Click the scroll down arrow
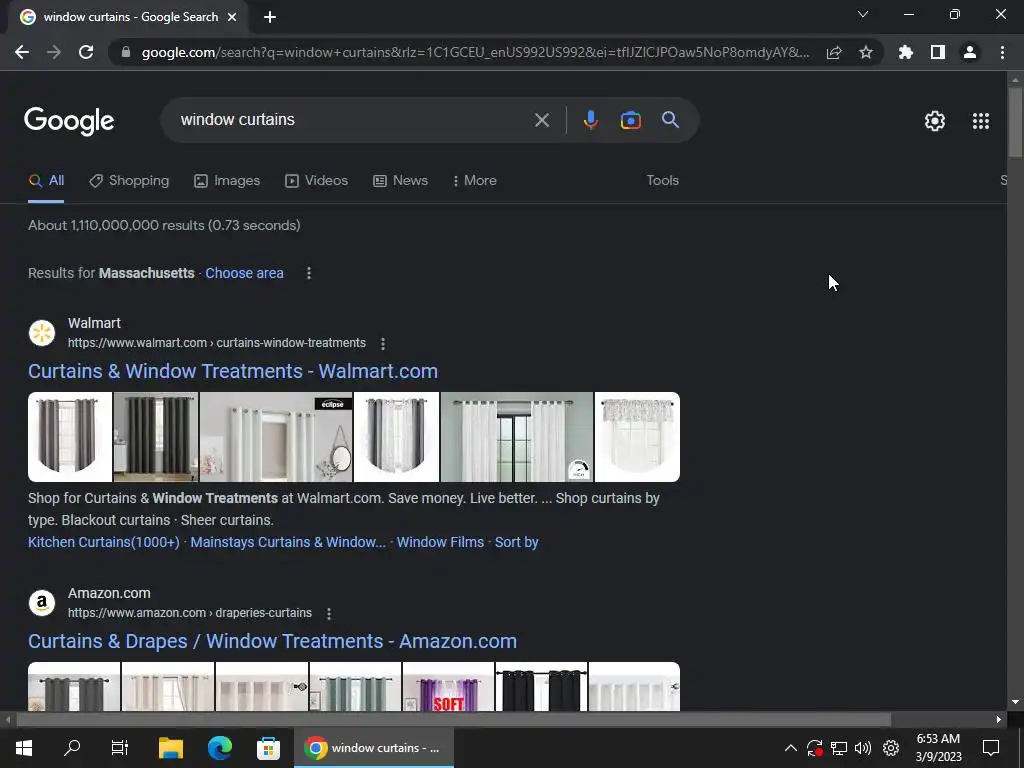Image resolution: width=1024 pixels, height=768 pixels. click(1015, 703)
